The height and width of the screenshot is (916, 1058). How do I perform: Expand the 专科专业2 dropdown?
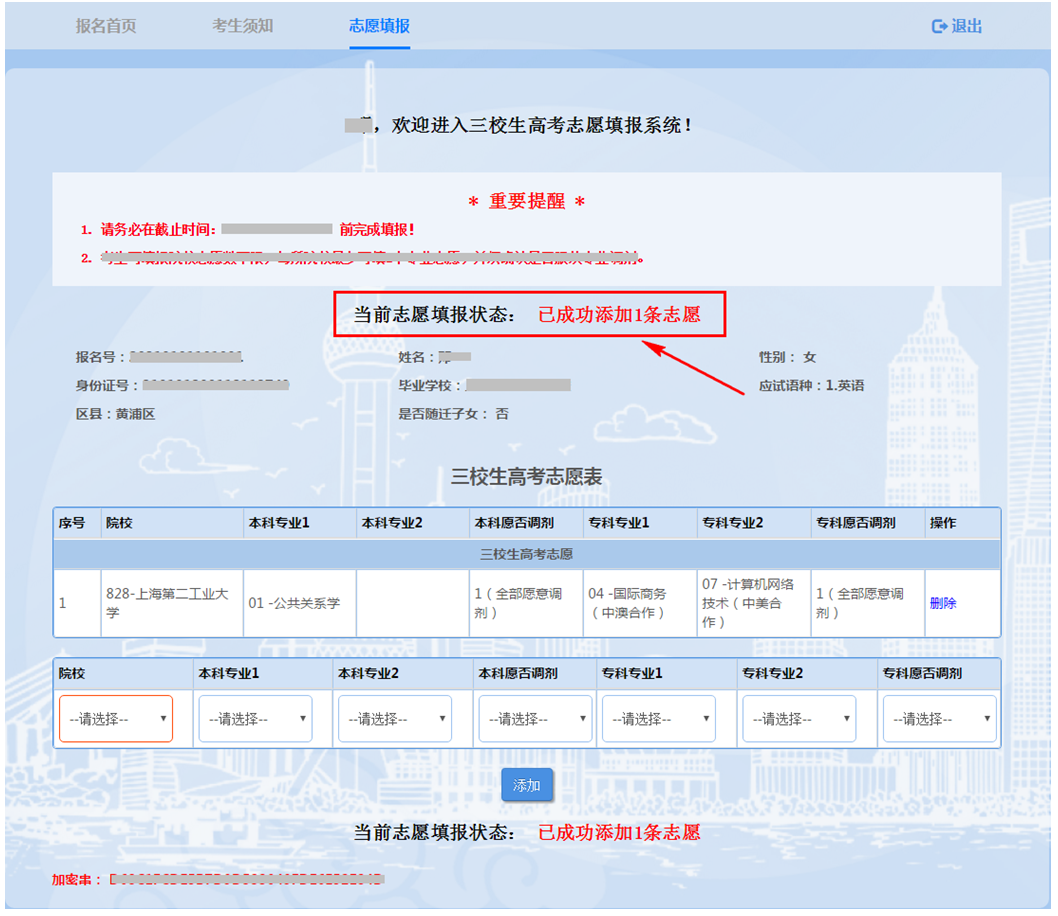[800, 719]
